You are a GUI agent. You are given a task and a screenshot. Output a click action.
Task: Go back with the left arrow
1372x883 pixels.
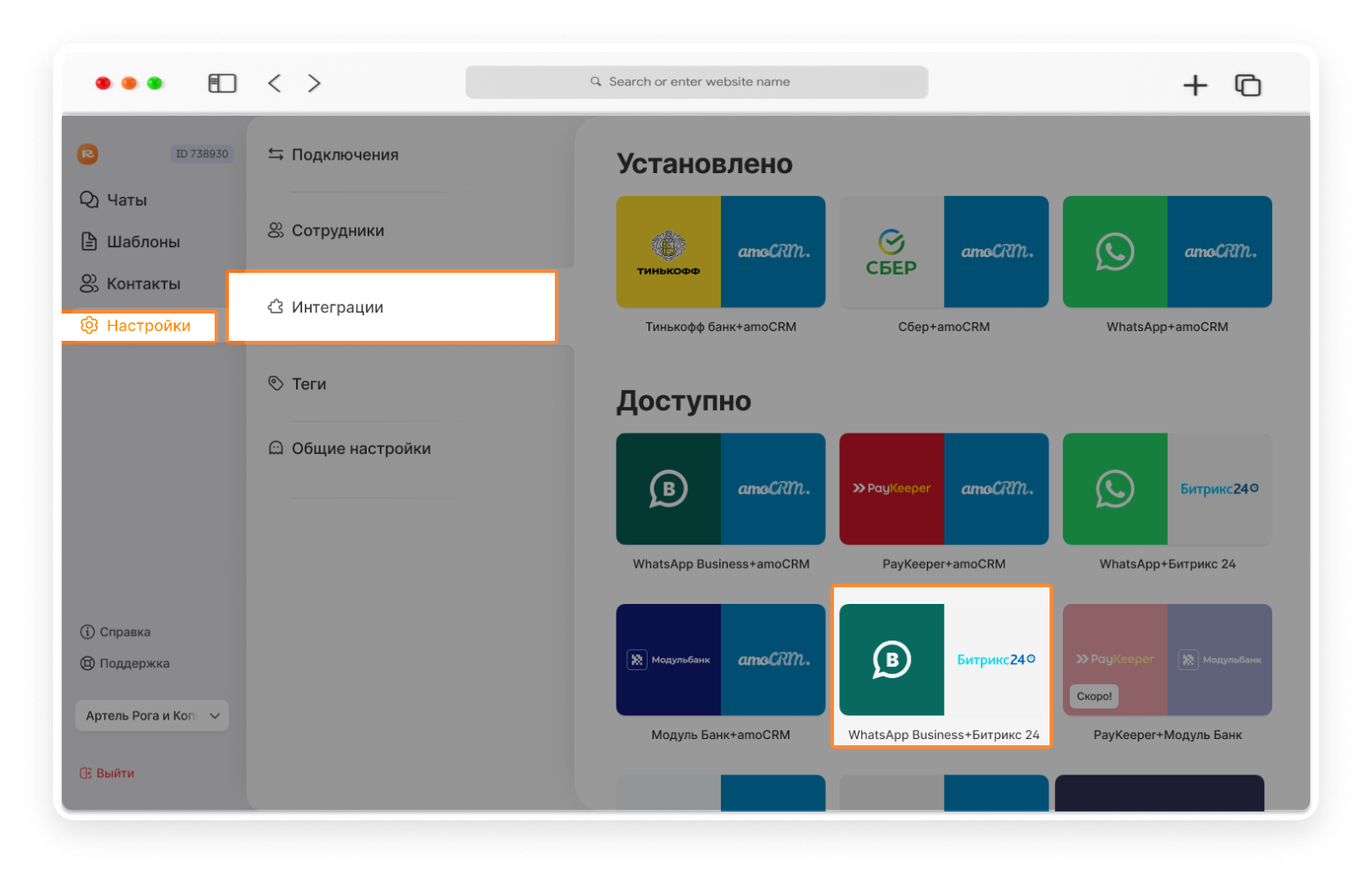[x=275, y=83]
